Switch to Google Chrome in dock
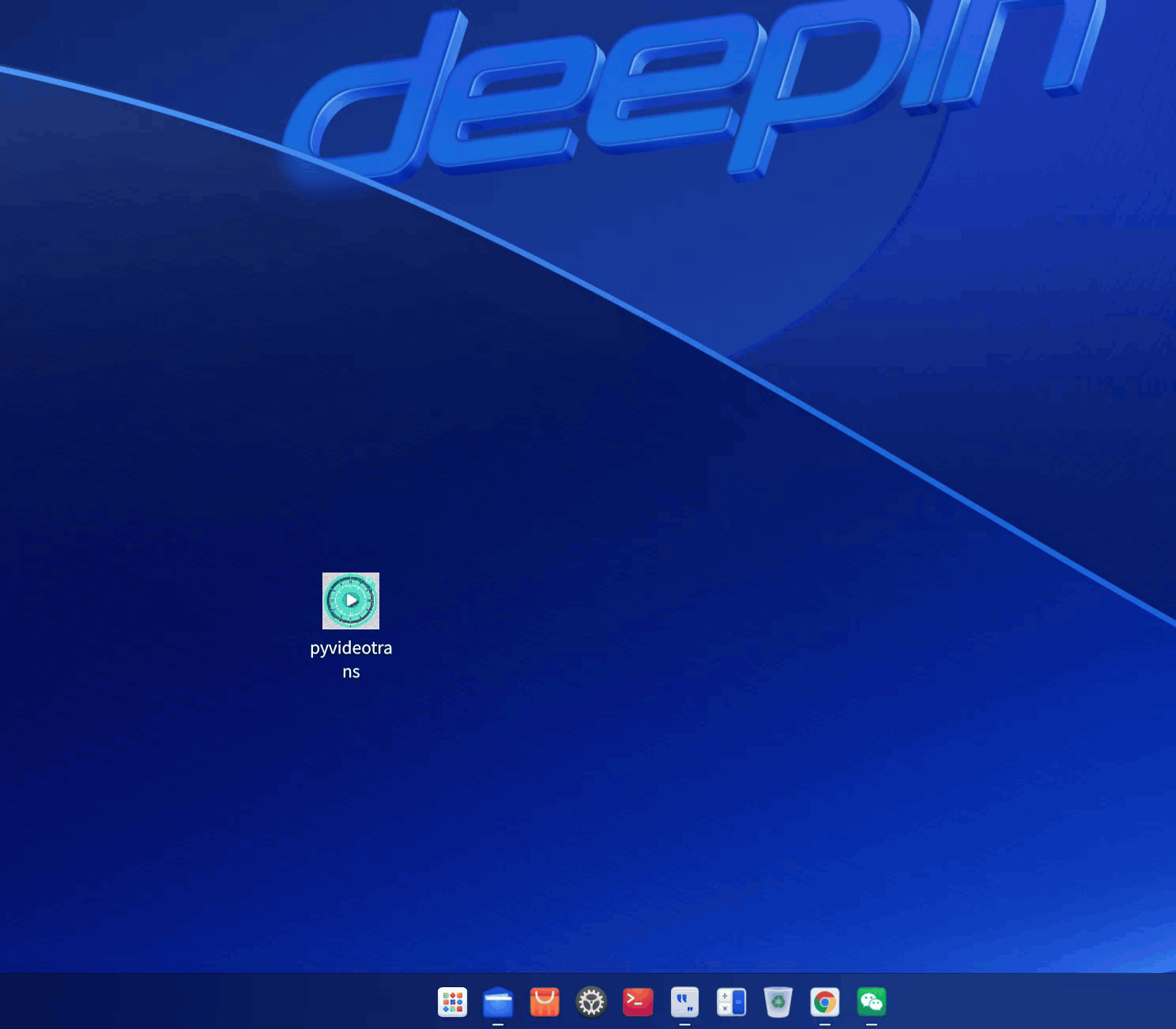 825,1002
